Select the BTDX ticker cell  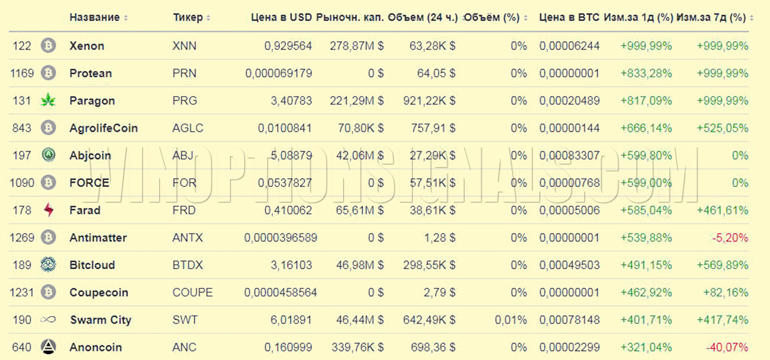[x=187, y=266]
